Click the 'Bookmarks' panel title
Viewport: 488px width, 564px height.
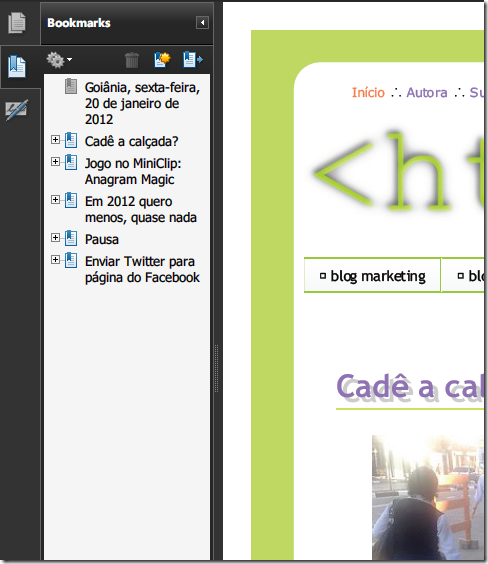[79, 23]
